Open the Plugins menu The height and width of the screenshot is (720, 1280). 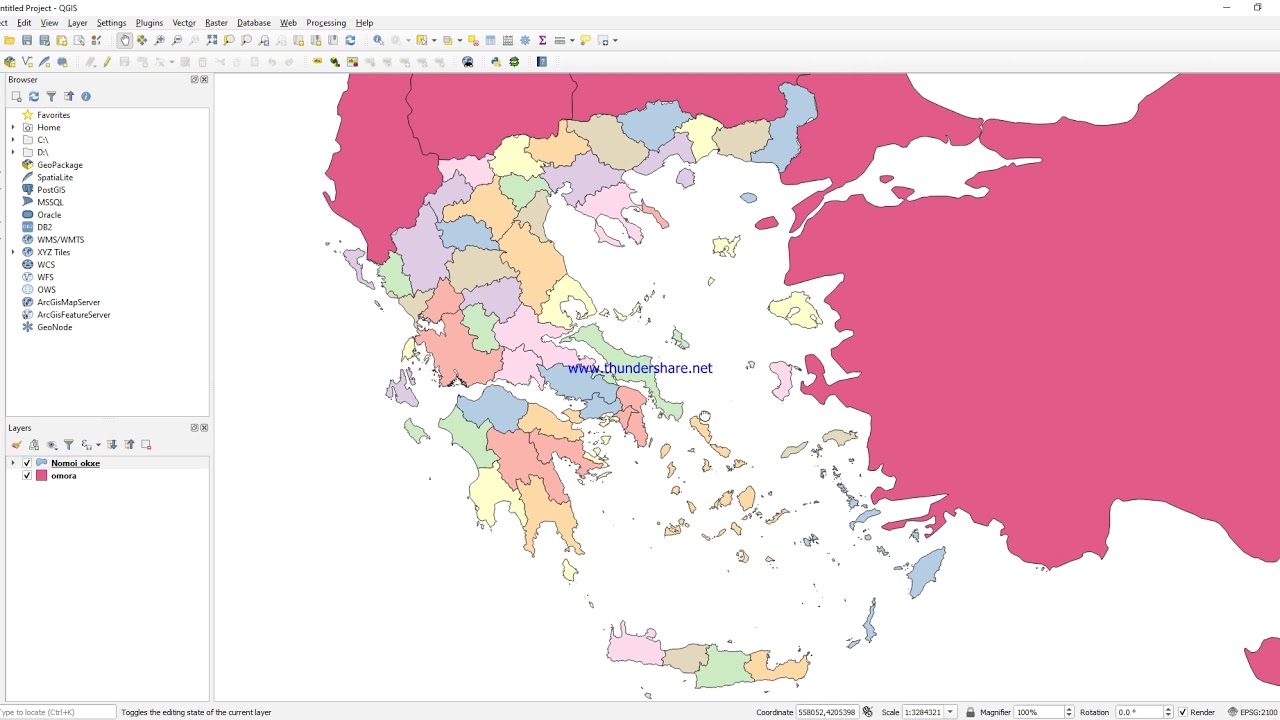tap(149, 22)
